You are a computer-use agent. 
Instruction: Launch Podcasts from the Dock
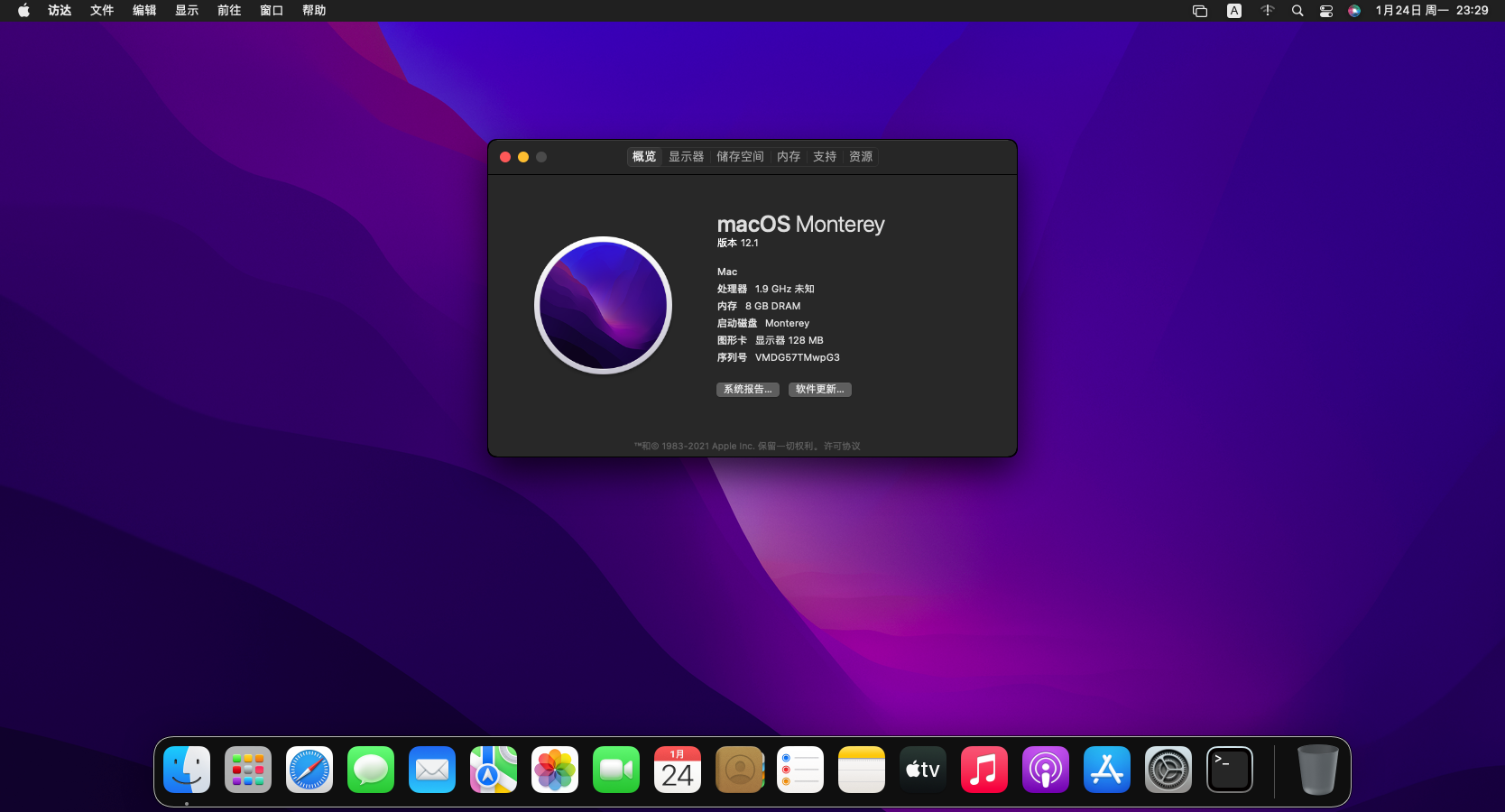coord(1046,770)
